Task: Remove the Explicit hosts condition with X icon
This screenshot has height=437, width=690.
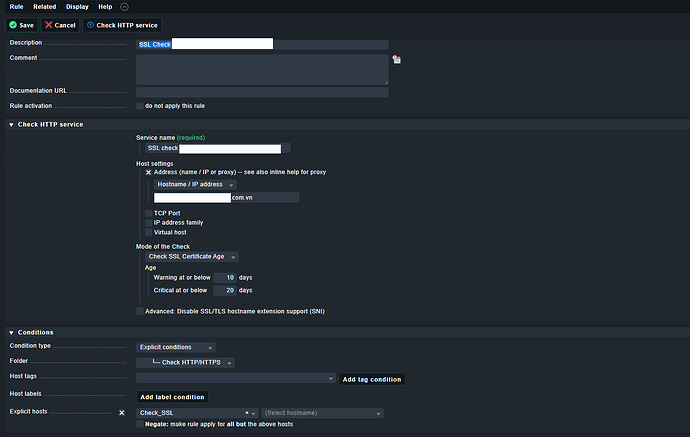Action: 122,412
